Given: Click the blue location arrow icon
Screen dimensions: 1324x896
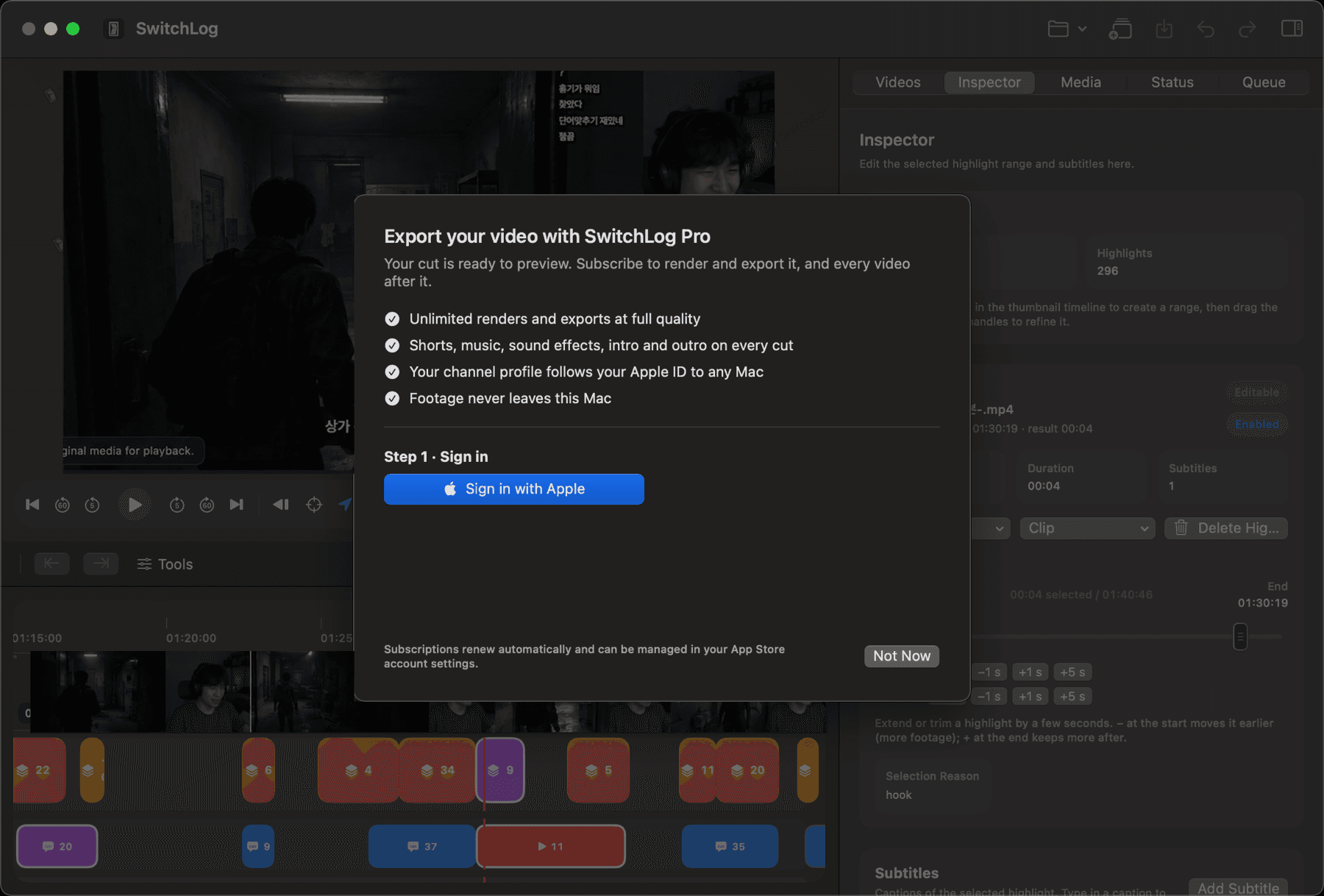Looking at the screenshot, I should [345, 504].
